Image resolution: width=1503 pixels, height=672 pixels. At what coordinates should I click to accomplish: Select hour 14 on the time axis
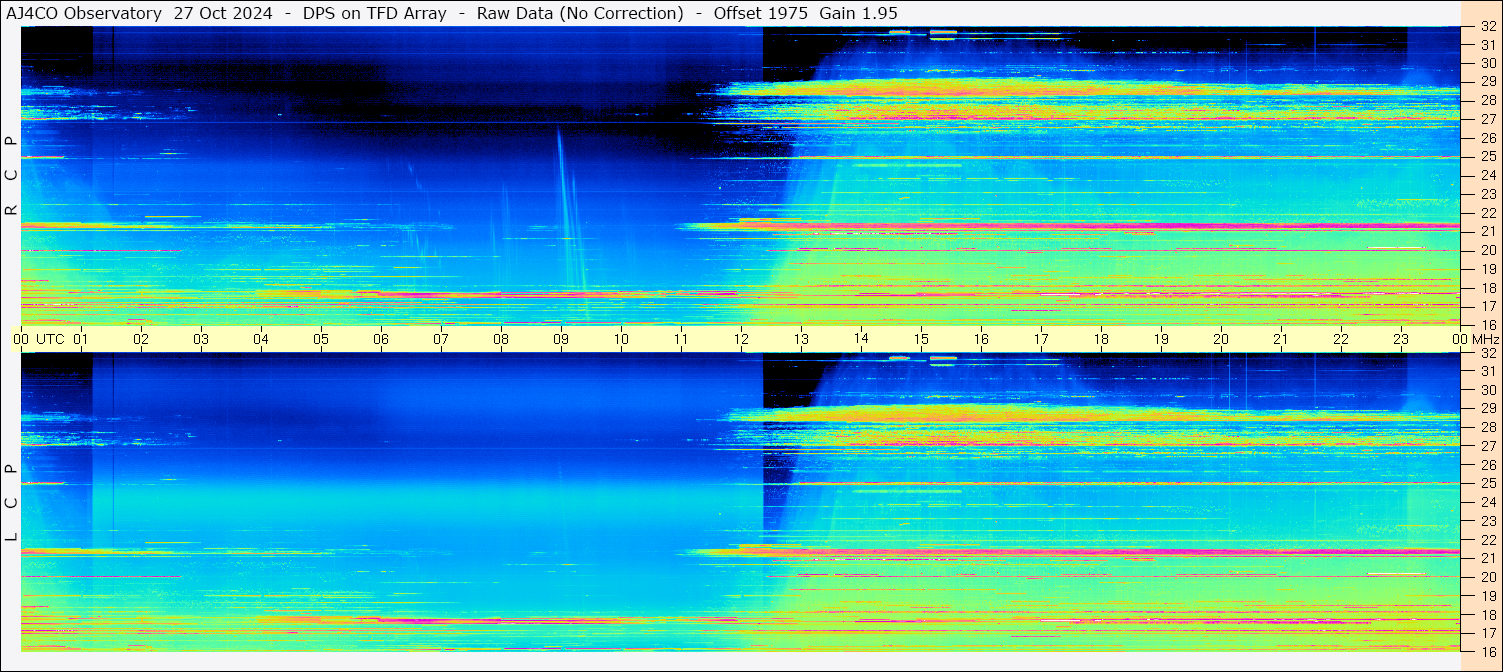pyautogui.click(x=861, y=339)
